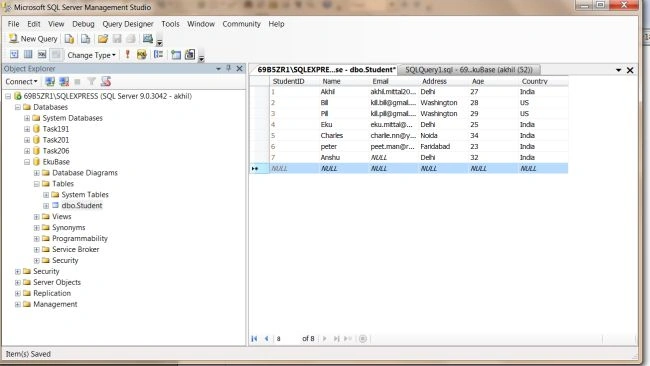Click the Registered Servers toolbar icon
Screen dimensions: 650x366
point(148,39)
